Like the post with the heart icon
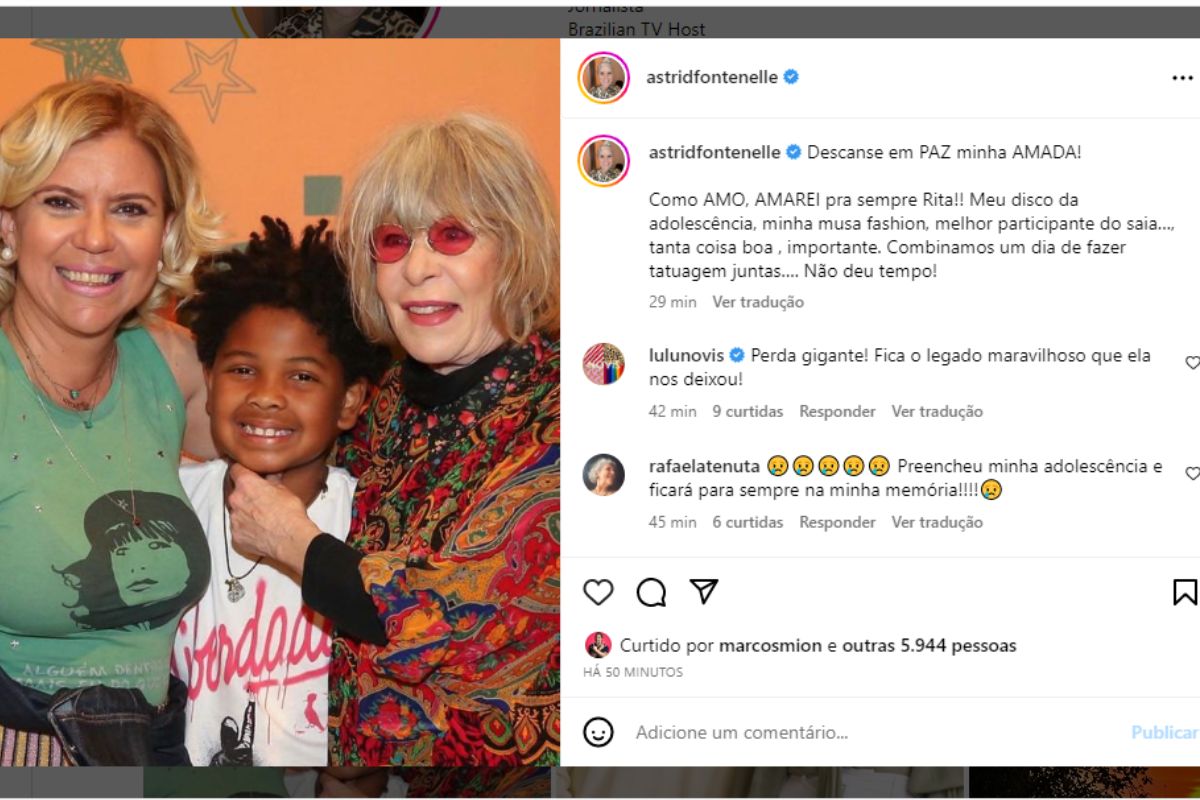The height and width of the screenshot is (800, 1200). (x=598, y=593)
